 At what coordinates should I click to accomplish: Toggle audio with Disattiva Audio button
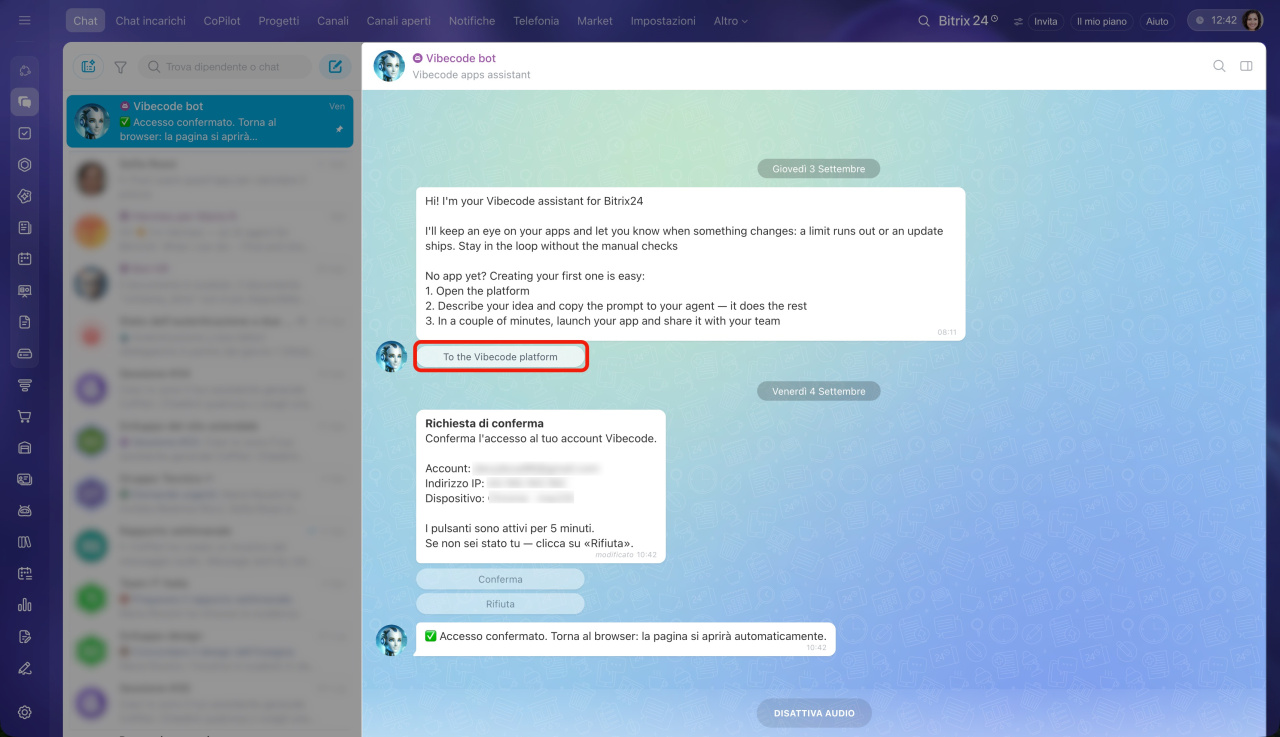814,713
